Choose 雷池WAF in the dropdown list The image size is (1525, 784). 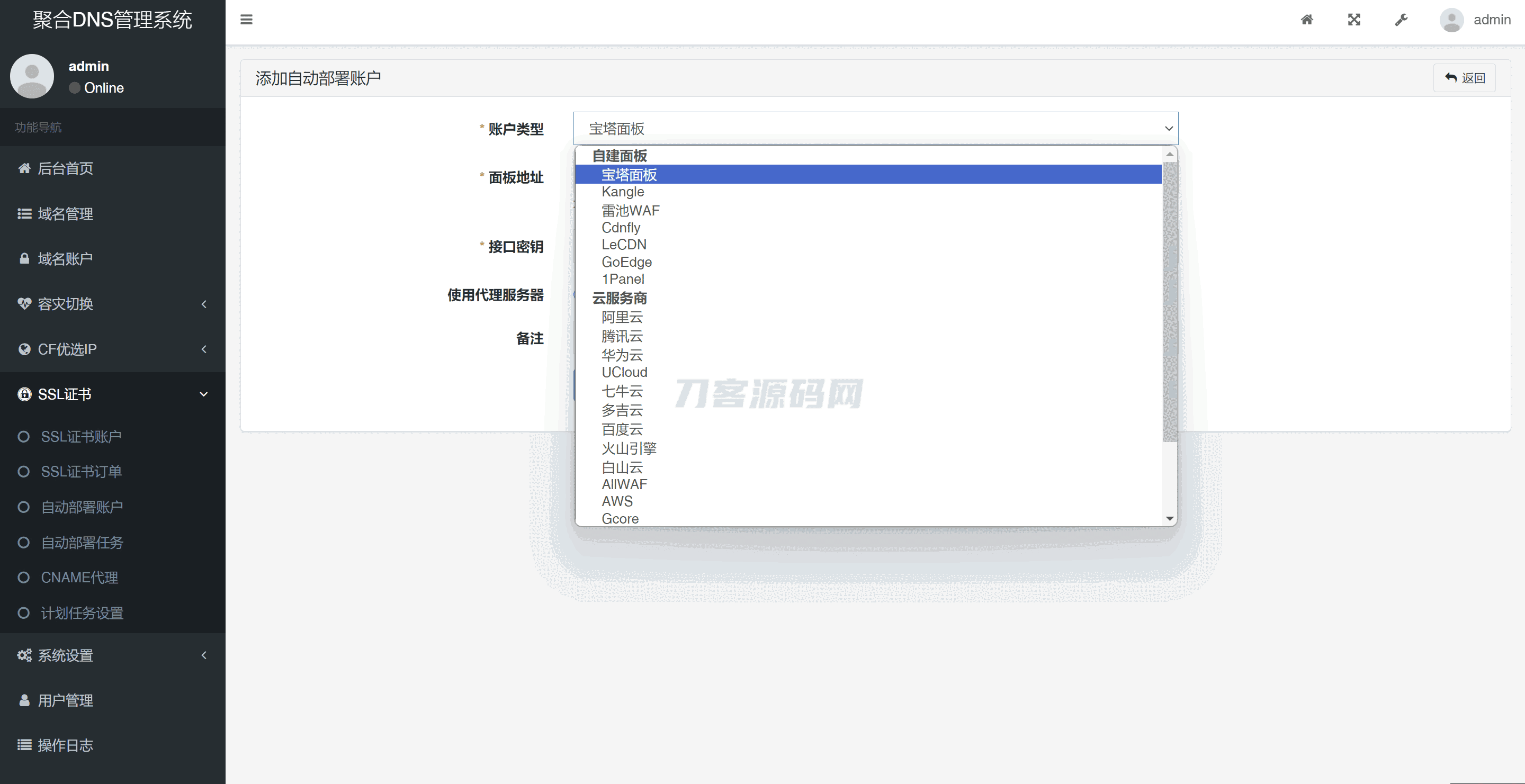630,211
